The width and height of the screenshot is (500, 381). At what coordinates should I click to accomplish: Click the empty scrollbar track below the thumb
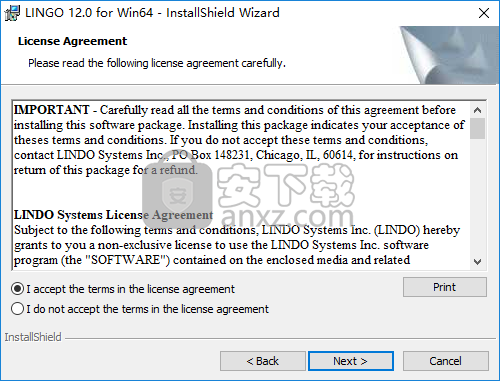point(477,197)
